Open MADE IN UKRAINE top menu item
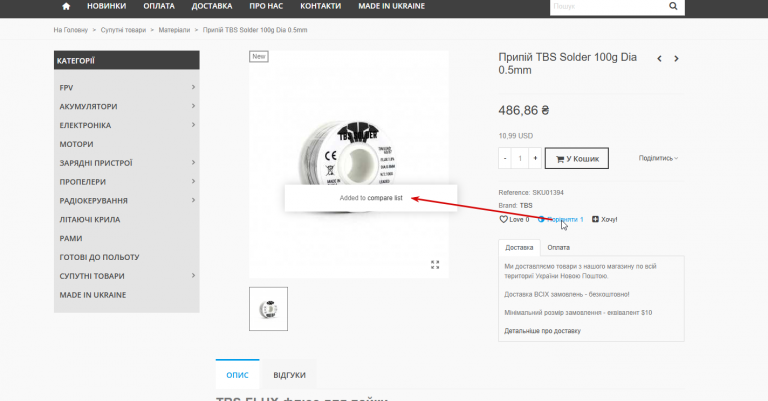Screen dimensions: 768x401 click(x=391, y=6)
